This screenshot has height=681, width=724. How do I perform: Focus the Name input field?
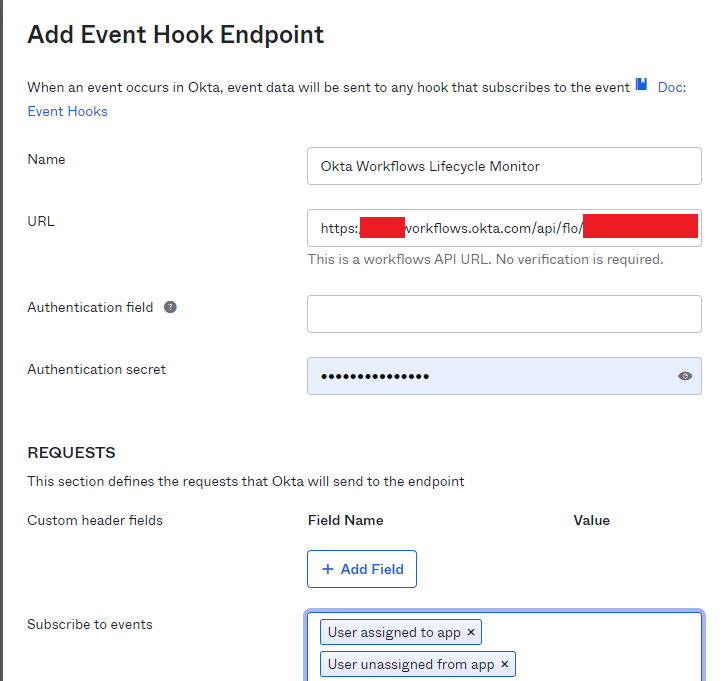[504, 166]
